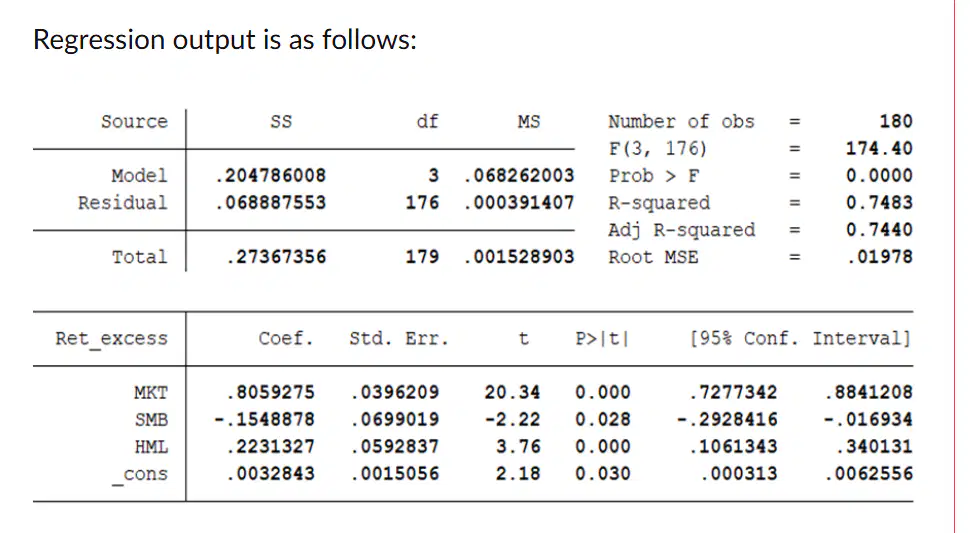Click the Residual SS value .068887553
The width and height of the screenshot is (970, 533).
(270, 203)
